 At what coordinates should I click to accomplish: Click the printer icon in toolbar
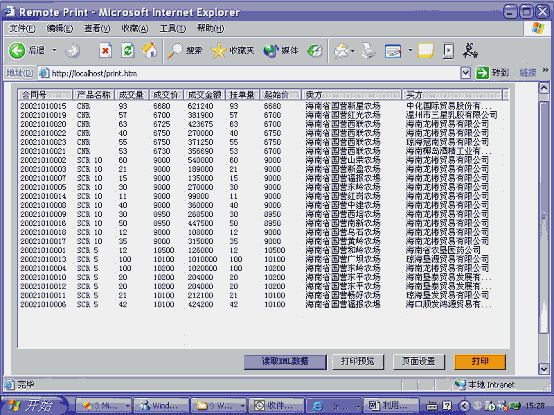368,51
